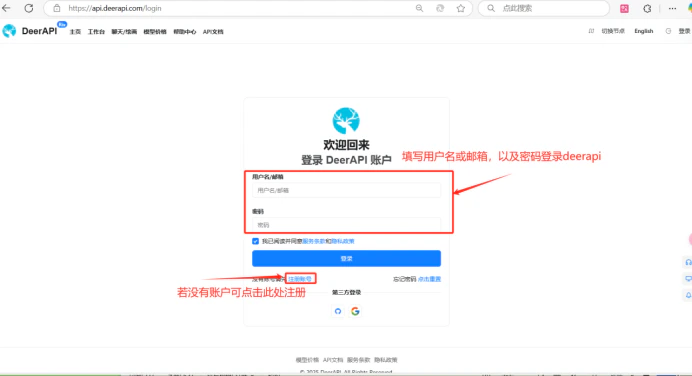Image resolution: width=692 pixels, height=376 pixels.
Task: Sign in with the Google icon
Action: pyautogui.click(x=355, y=311)
